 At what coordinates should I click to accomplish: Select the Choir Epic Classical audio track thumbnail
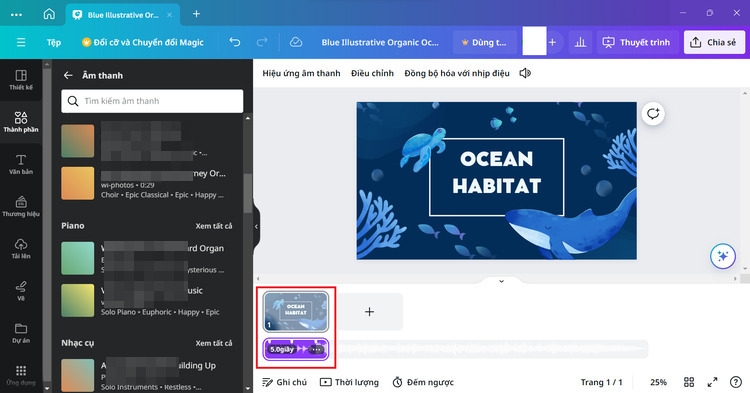click(77, 183)
